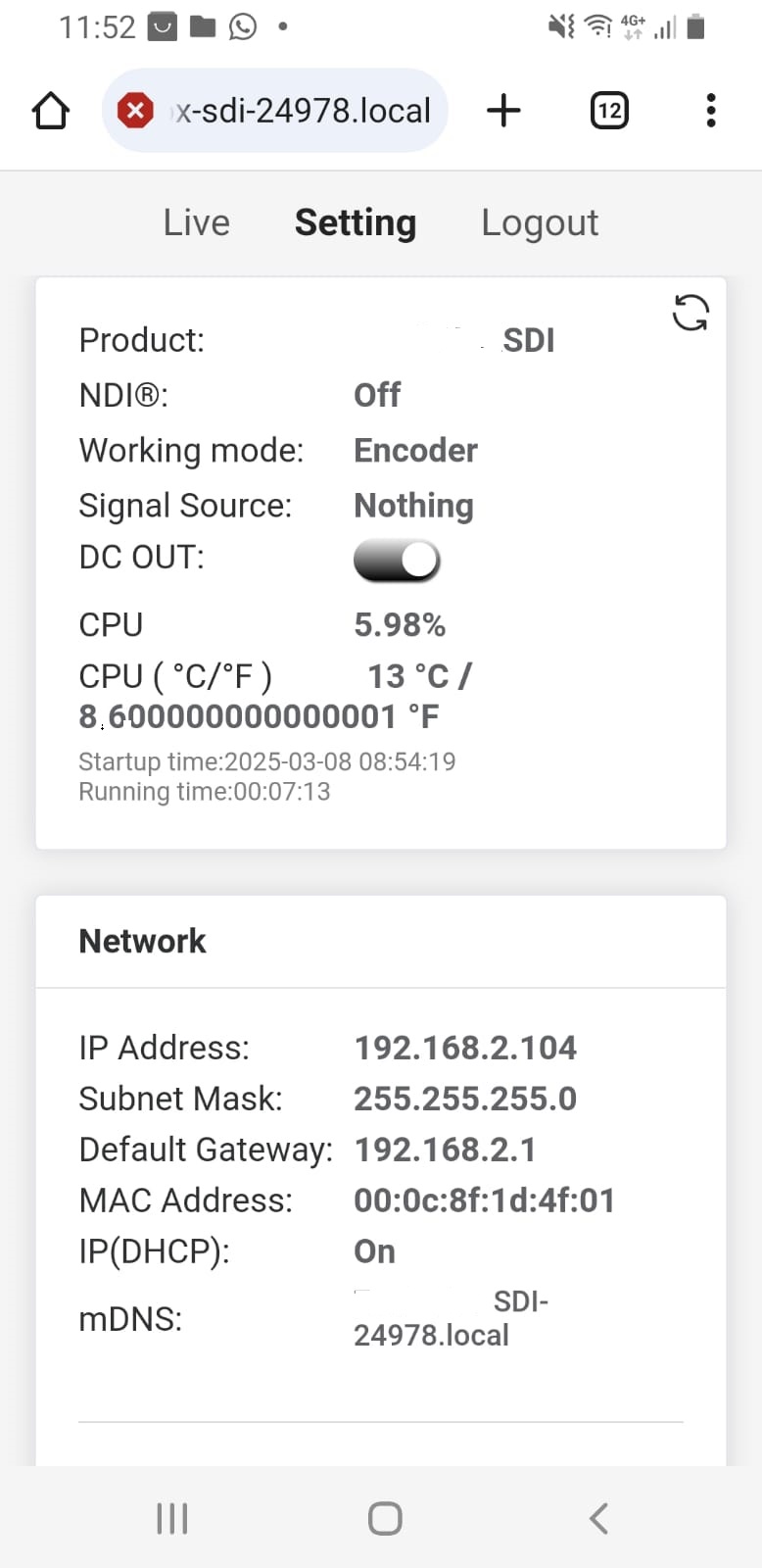Viewport: 762px width, 1568px height.
Task: Toggle the DC OUT switch
Action: (x=397, y=561)
